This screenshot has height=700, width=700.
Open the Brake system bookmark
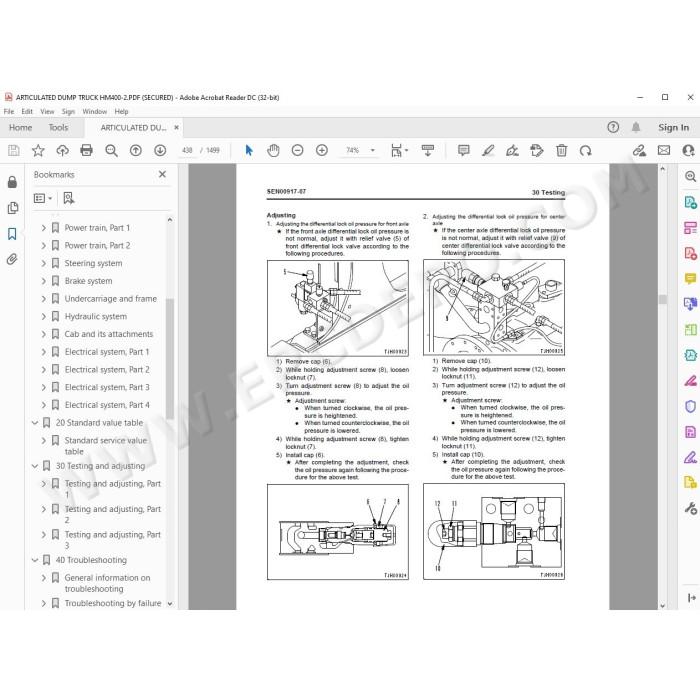(x=88, y=281)
